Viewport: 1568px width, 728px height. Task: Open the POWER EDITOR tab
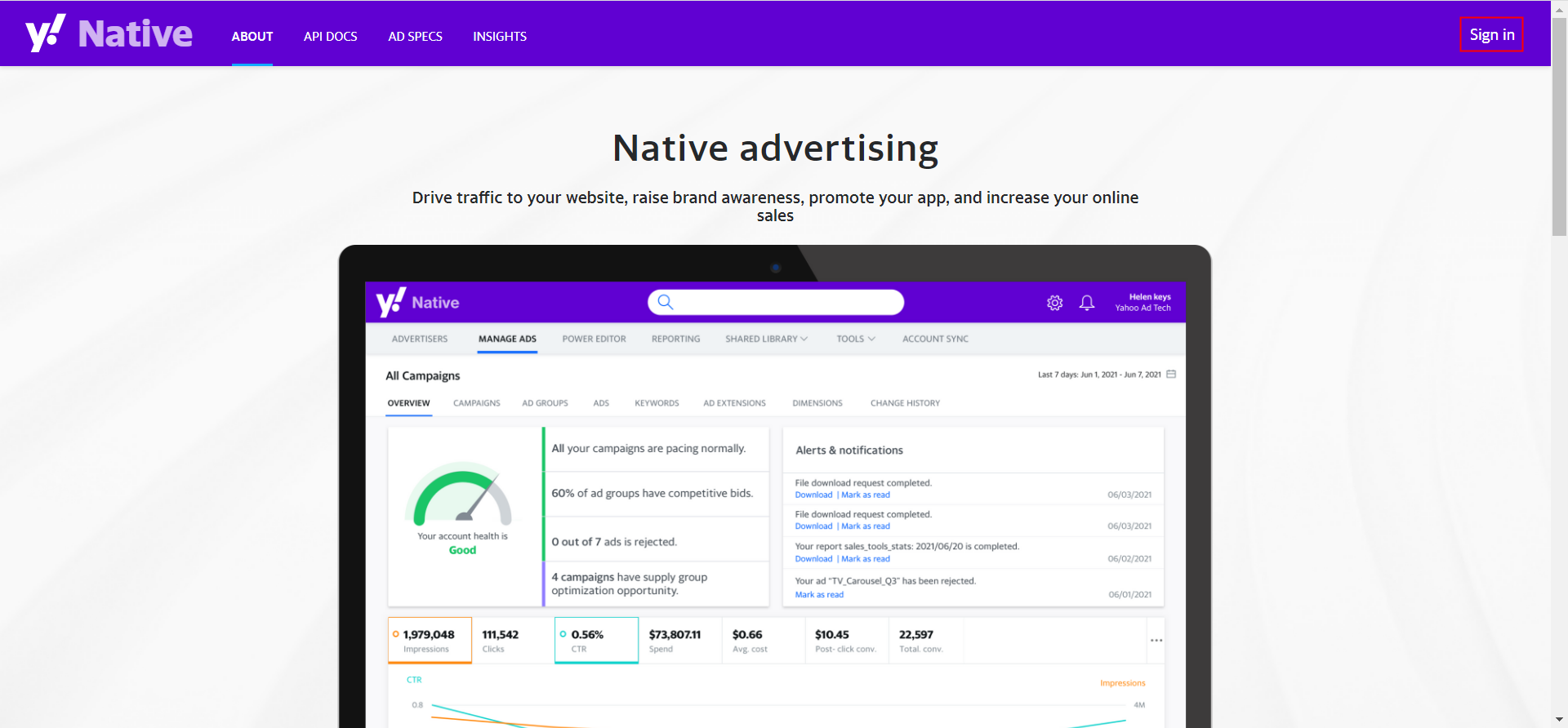(595, 339)
